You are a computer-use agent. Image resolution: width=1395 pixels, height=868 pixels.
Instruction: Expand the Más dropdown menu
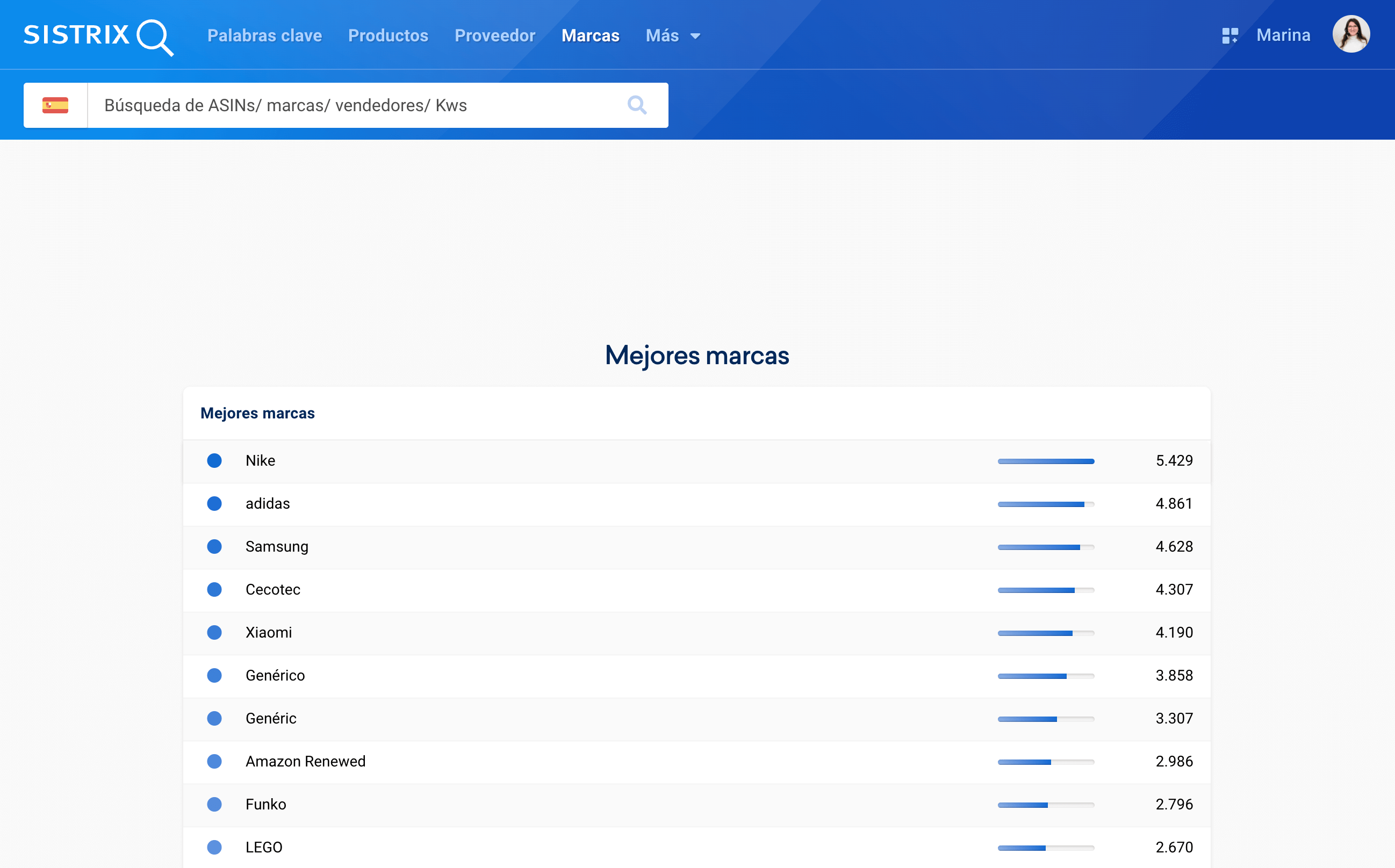pos(673,35)
